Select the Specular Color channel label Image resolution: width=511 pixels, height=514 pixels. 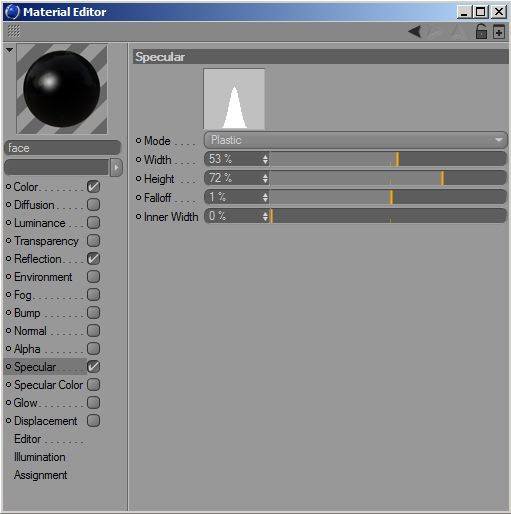pos(48,385)
